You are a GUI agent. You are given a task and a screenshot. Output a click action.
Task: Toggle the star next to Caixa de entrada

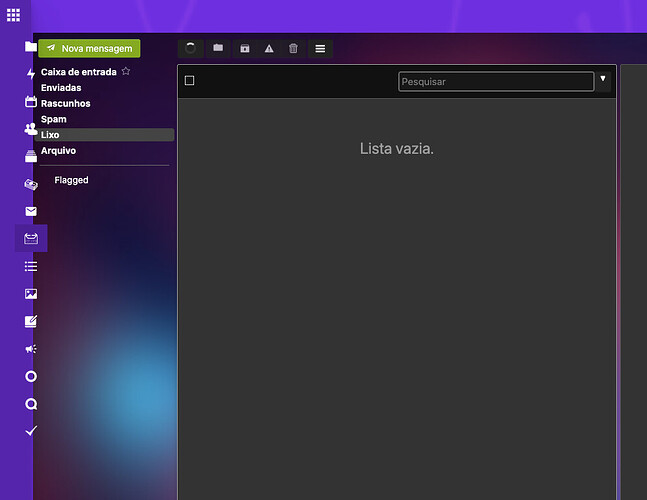coord(126,71)
